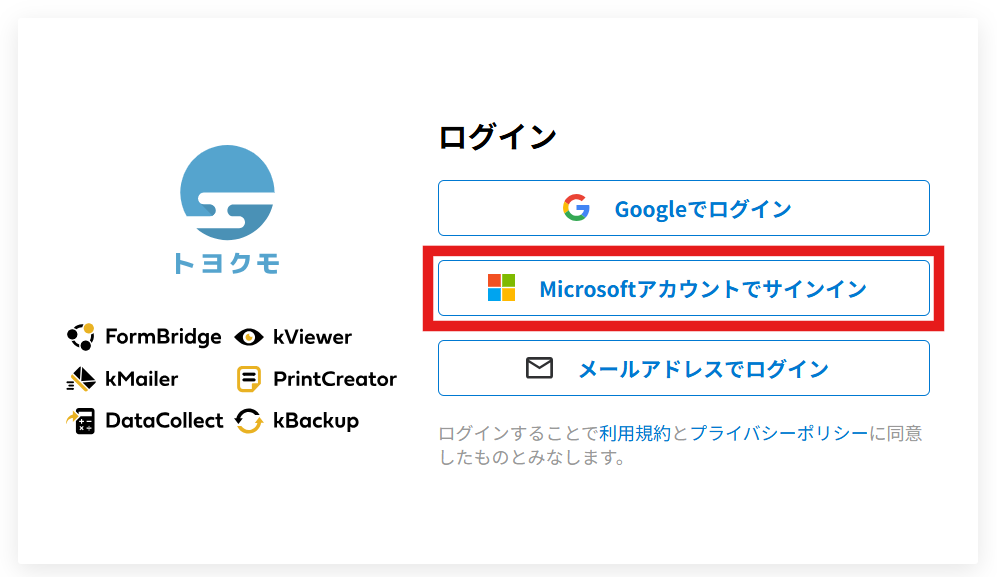Click the kMailer envelope icon

coord(81,379)
